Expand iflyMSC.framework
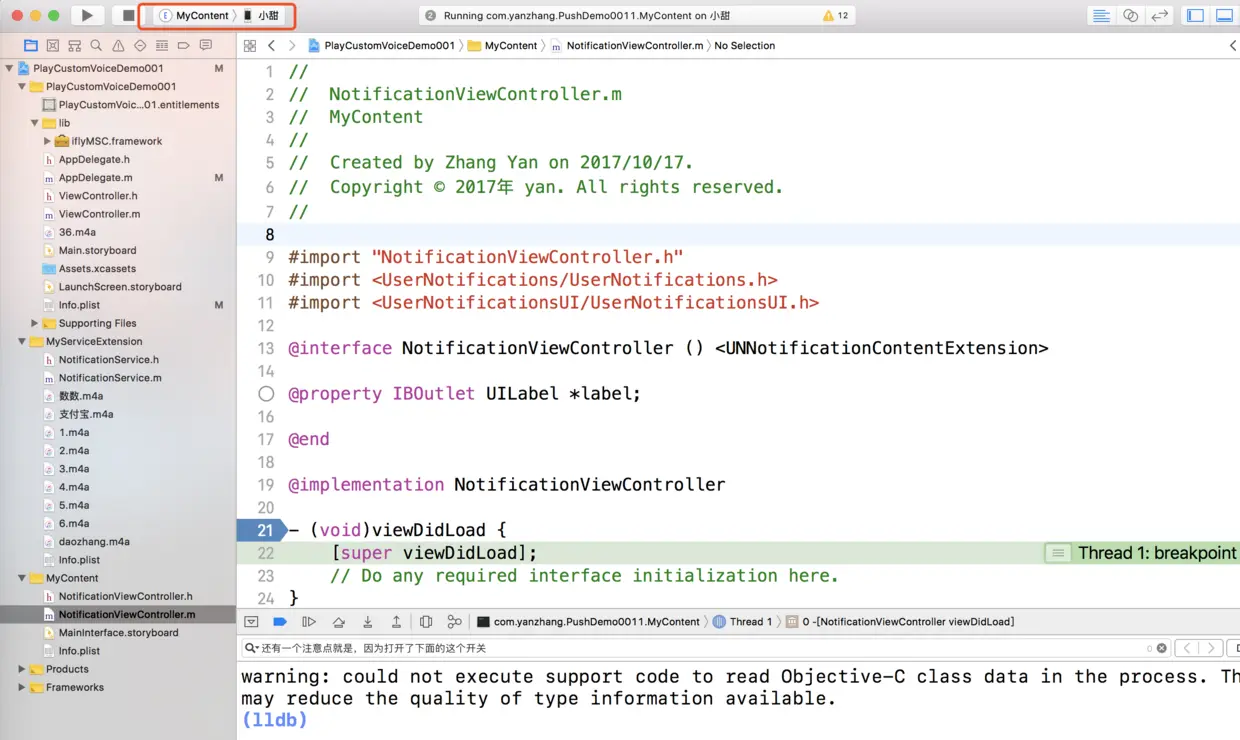 47,141
